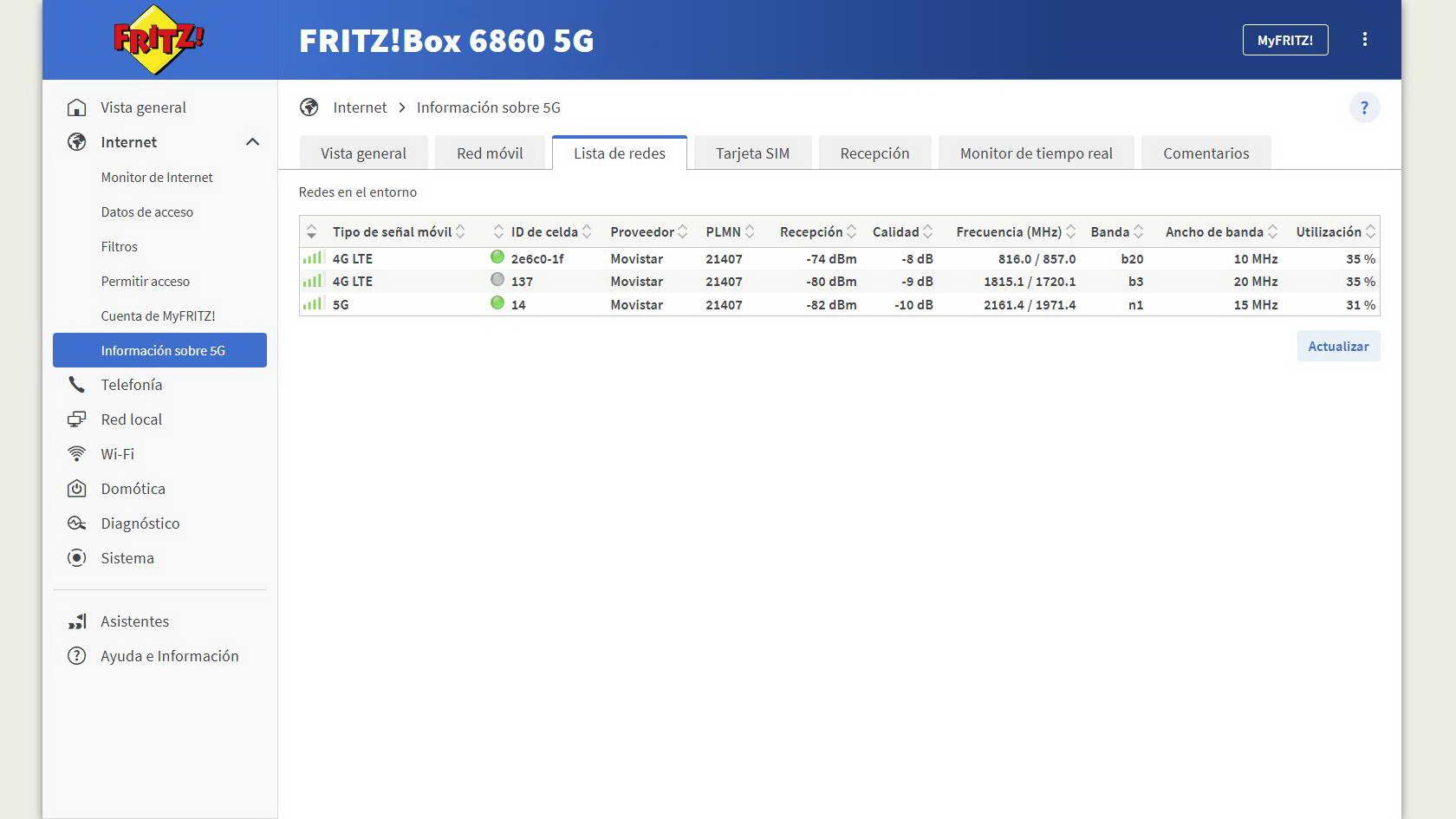
Task: Collapse the Internet menu chevron
Action: pos(252,142)
